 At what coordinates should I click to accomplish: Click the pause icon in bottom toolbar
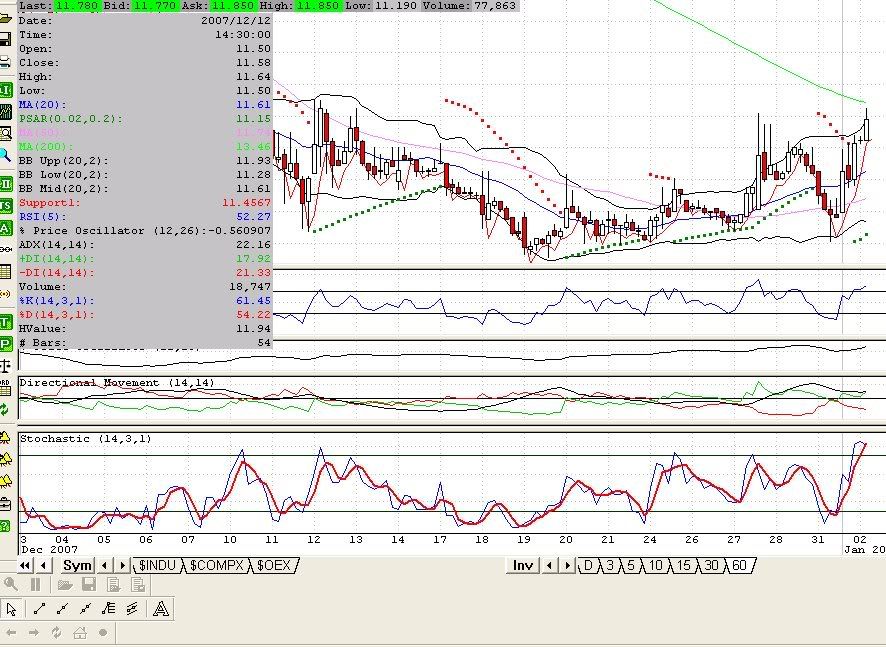pos(35,584)
